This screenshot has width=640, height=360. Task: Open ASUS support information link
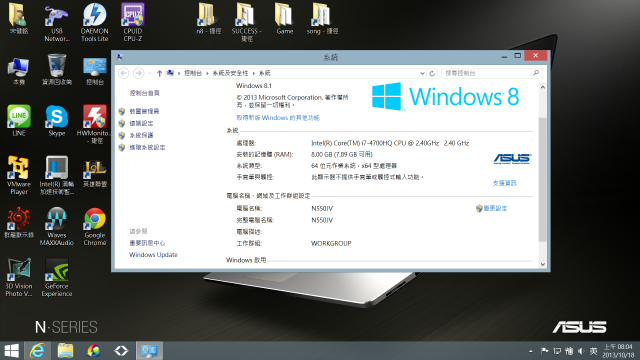pyautogui.click(x=504, y=183)
